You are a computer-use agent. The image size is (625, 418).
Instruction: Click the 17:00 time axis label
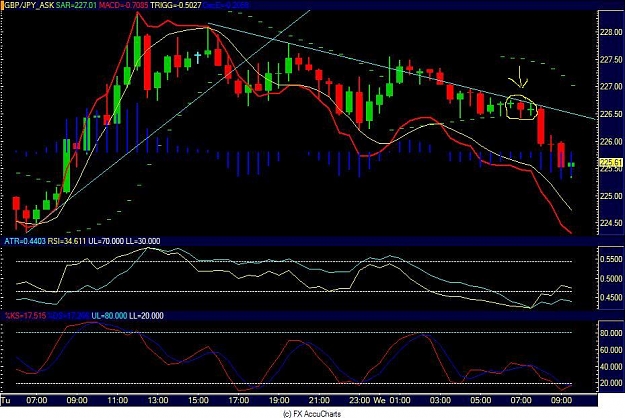[x=239, y=400]
